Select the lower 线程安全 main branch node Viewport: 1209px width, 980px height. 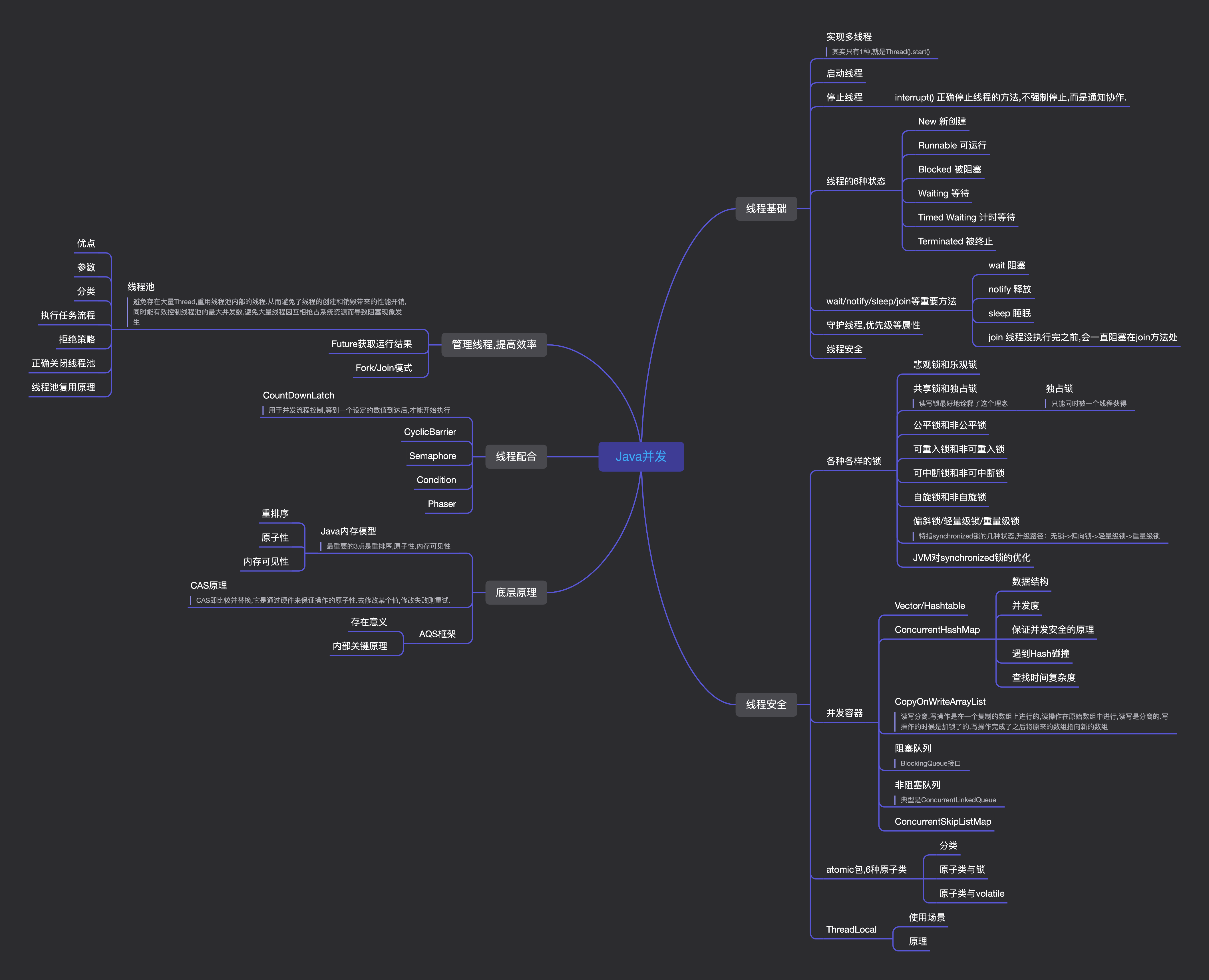pos(765,704)
